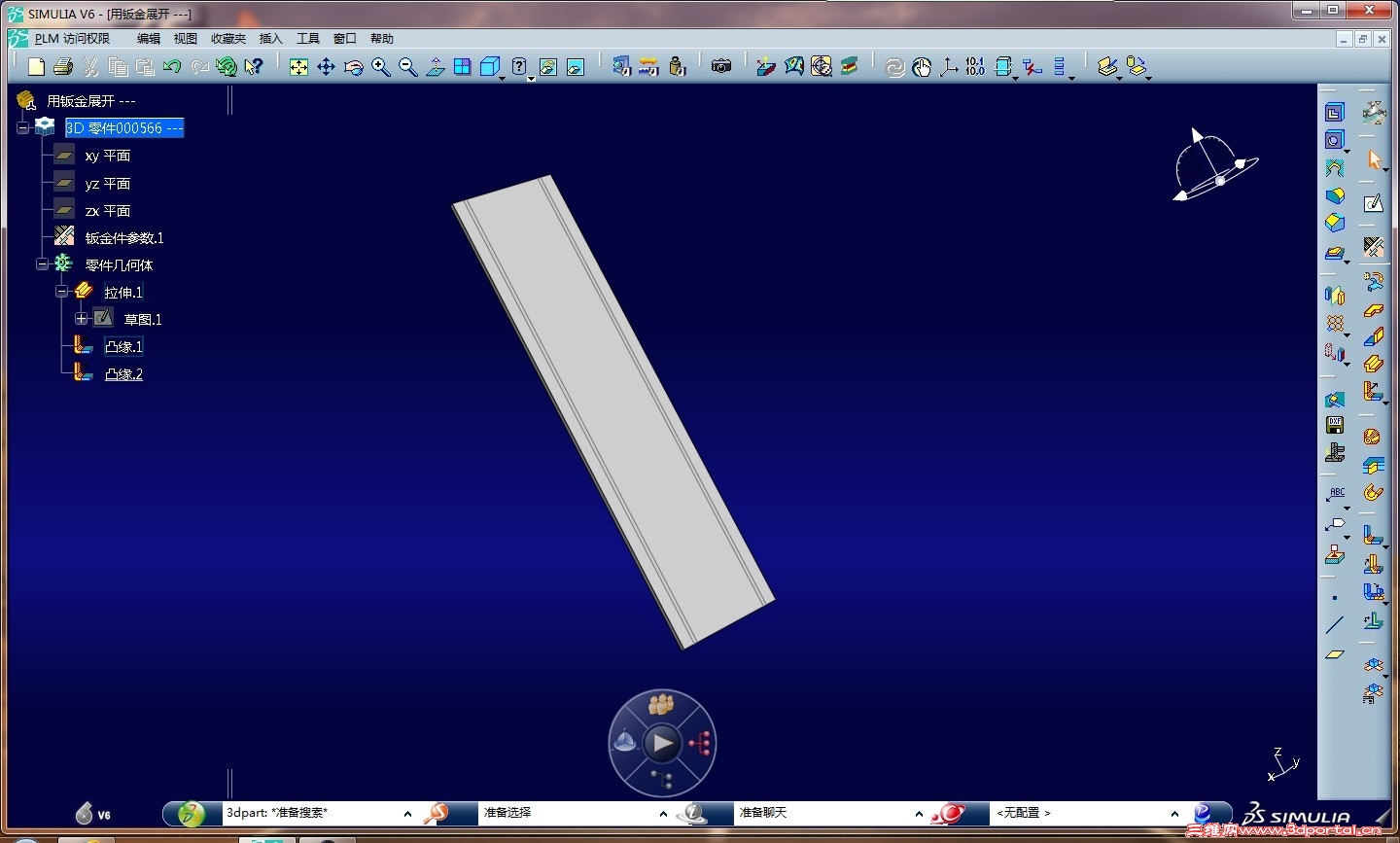Open the 视图 menu
The image size is (1400, 843).
185,39
